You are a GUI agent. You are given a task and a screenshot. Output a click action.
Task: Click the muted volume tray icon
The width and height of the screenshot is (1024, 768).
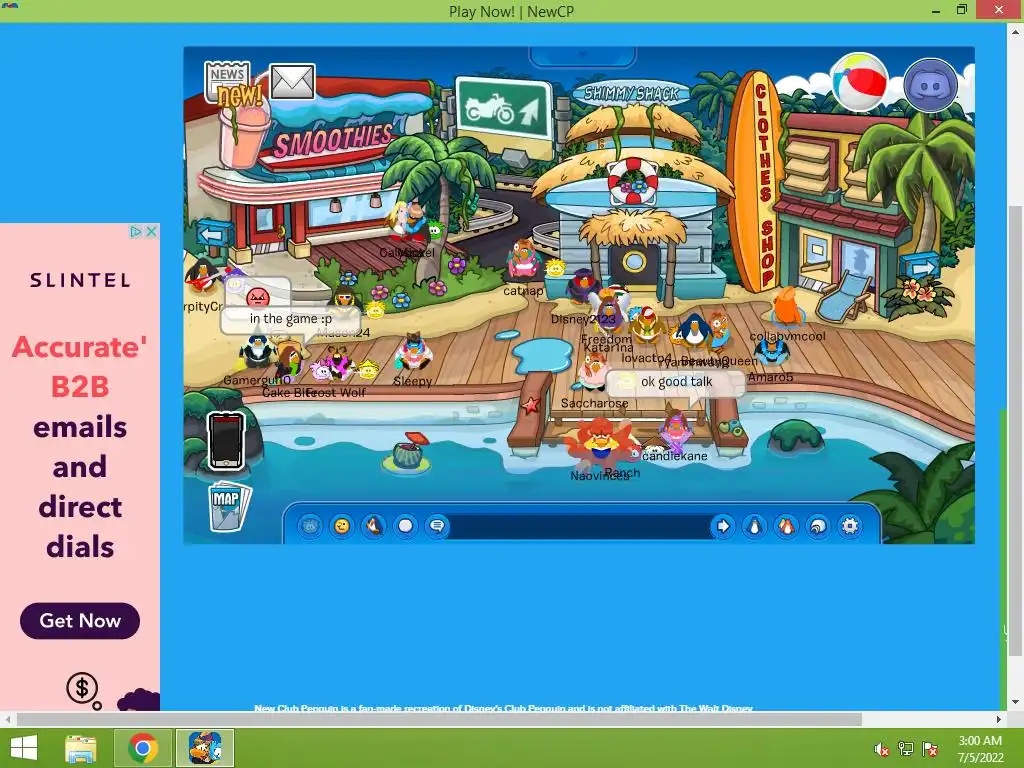pyautogui.click(x=881, y=749)
